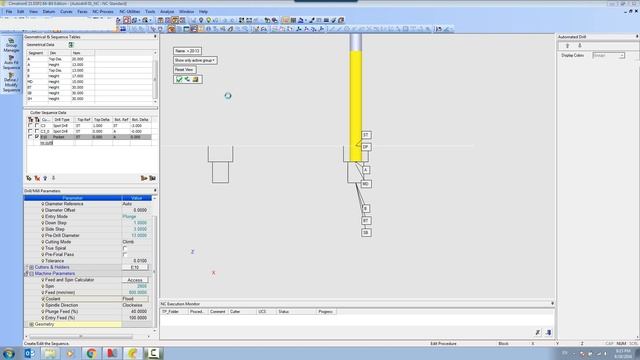Open the Curves menu
640x360 pixels.
tap(66, 11)
